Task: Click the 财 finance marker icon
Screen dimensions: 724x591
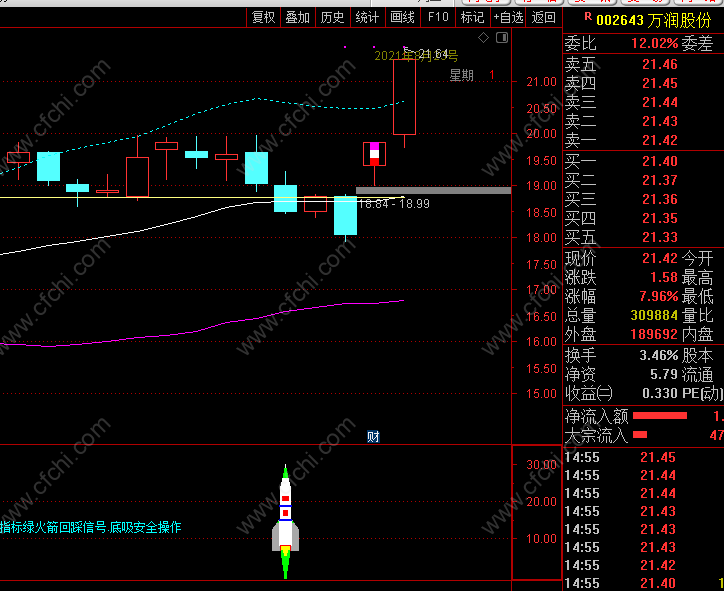Action: click(373, 436)
